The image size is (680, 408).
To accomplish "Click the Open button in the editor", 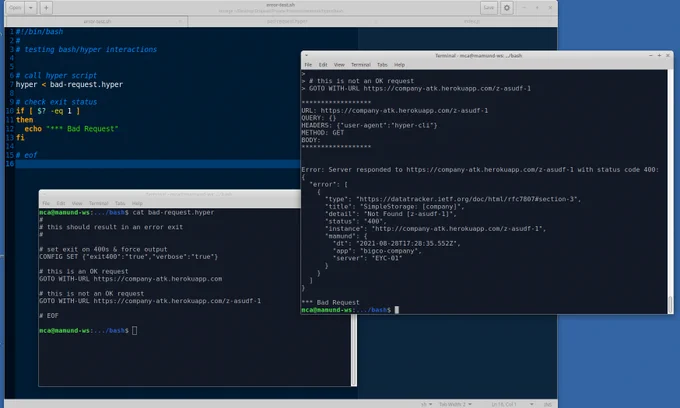I will (x=15, y=7).
